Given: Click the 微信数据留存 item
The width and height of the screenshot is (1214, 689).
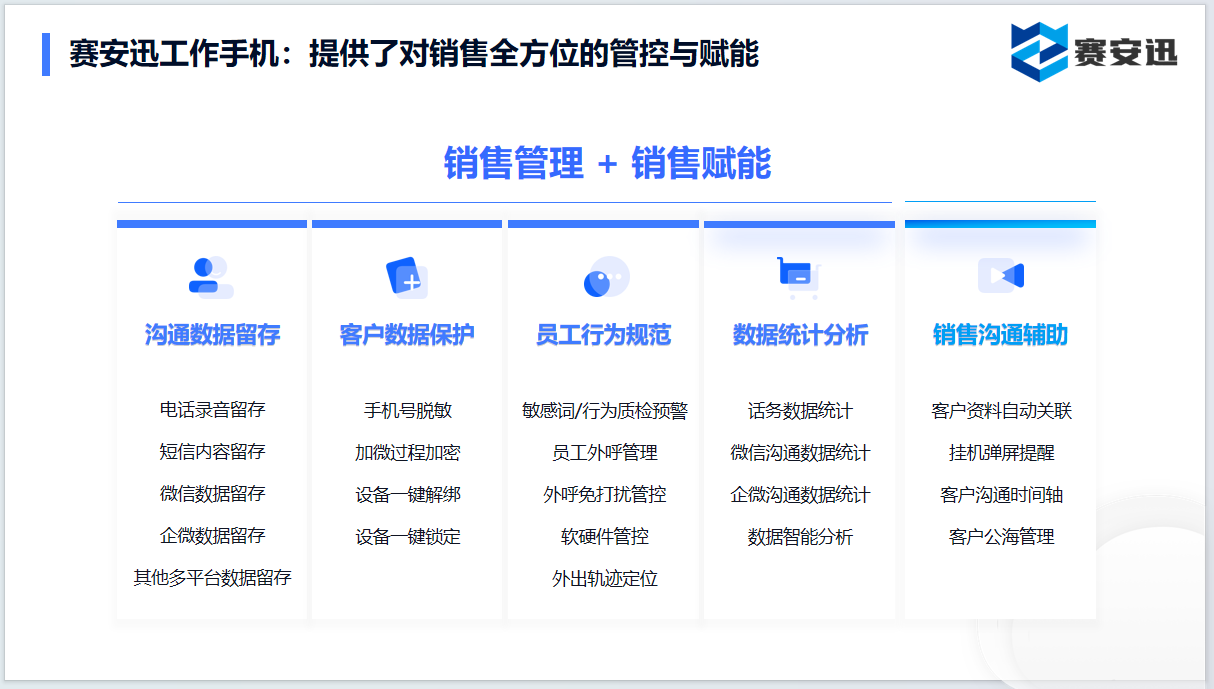Looking at the screenshot, I should (212, 494).
